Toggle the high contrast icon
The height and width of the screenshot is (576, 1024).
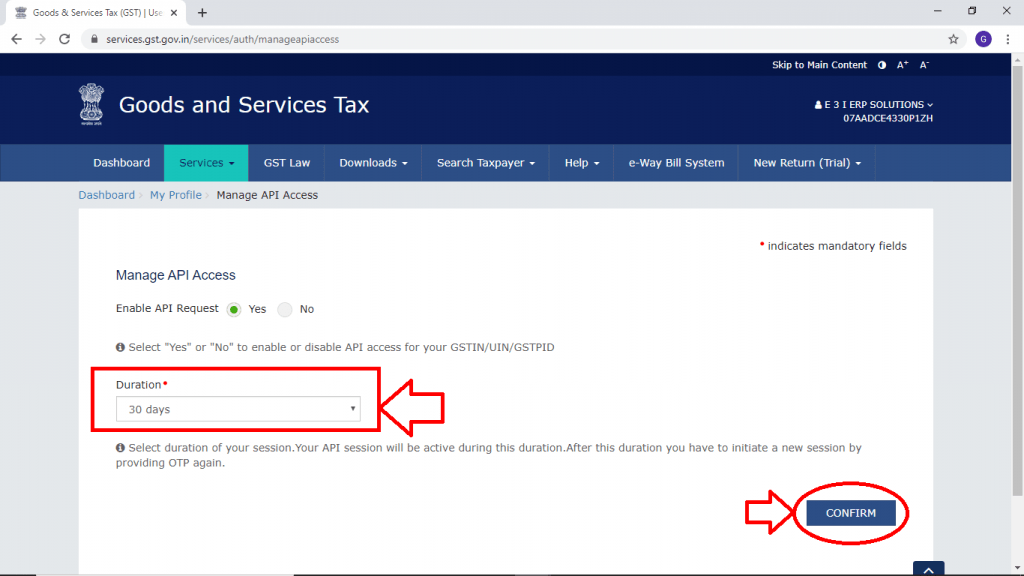(x=882, y=65)
